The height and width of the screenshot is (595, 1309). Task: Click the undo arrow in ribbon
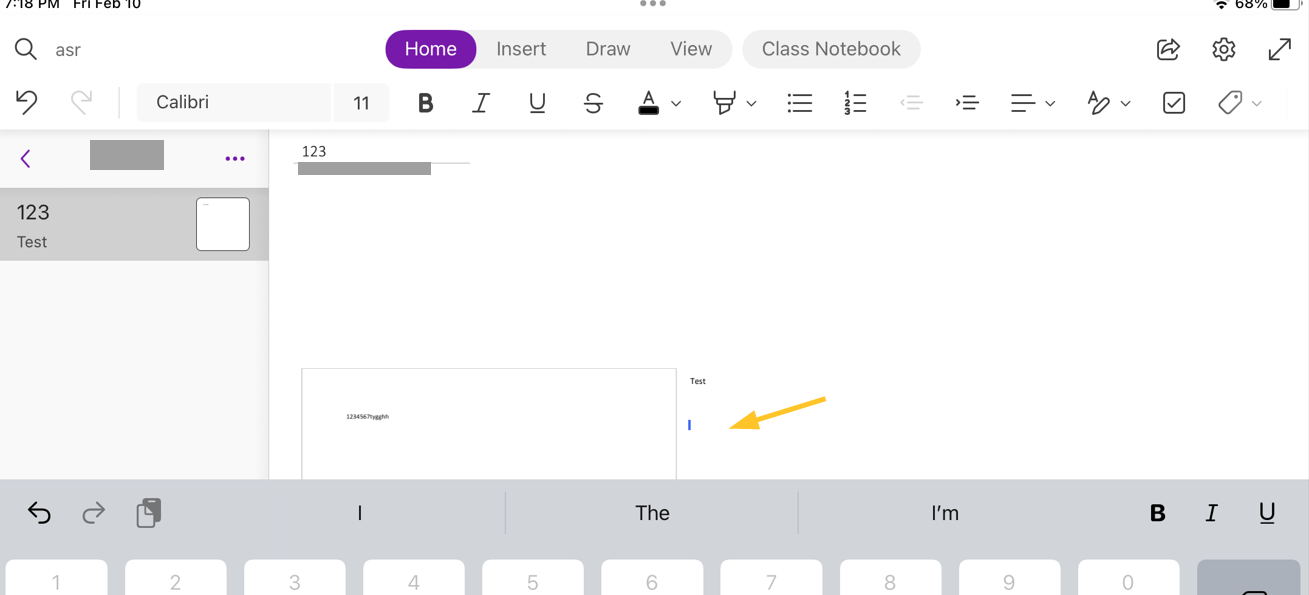click(27, 102)
